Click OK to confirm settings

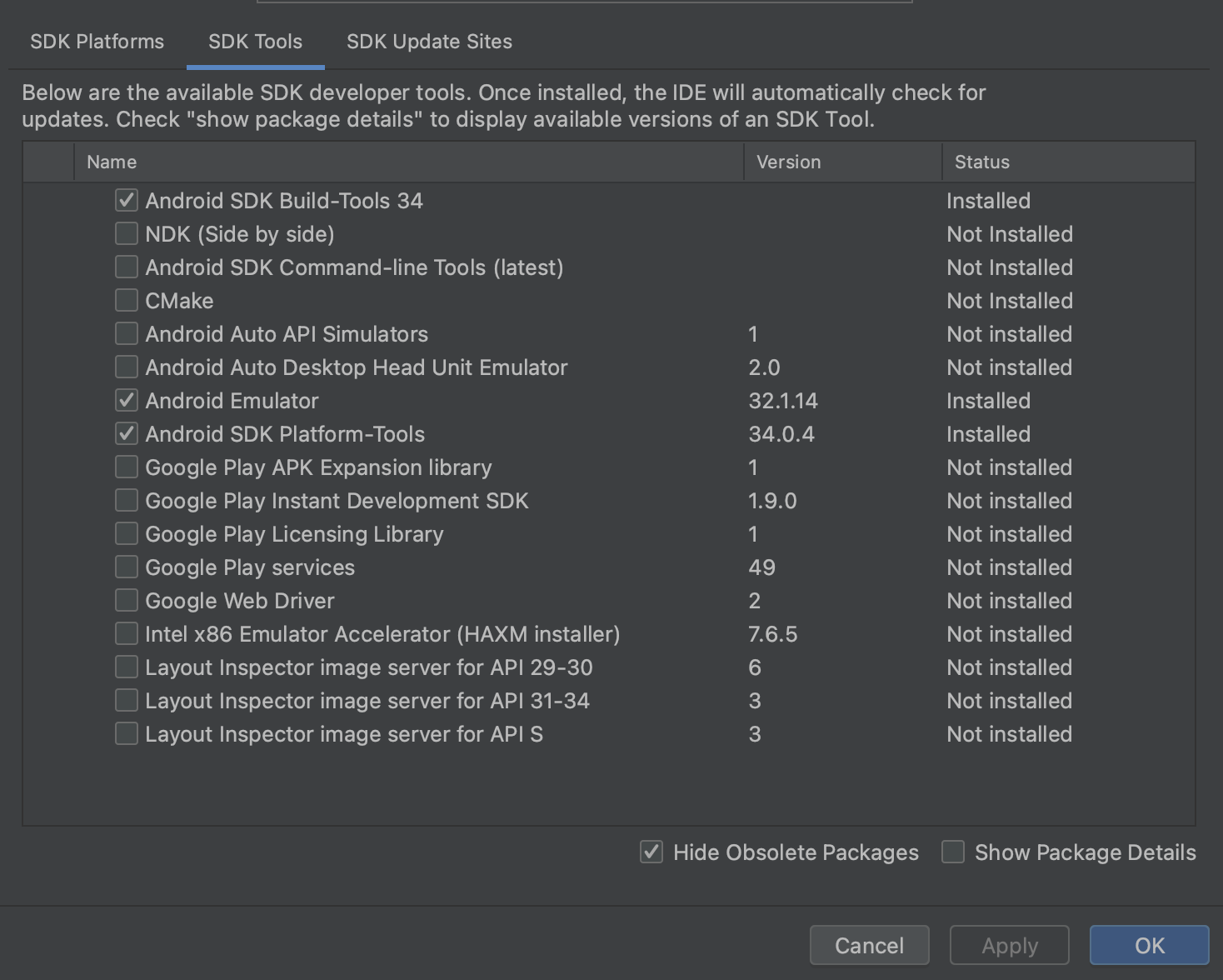click(1149, 946)
